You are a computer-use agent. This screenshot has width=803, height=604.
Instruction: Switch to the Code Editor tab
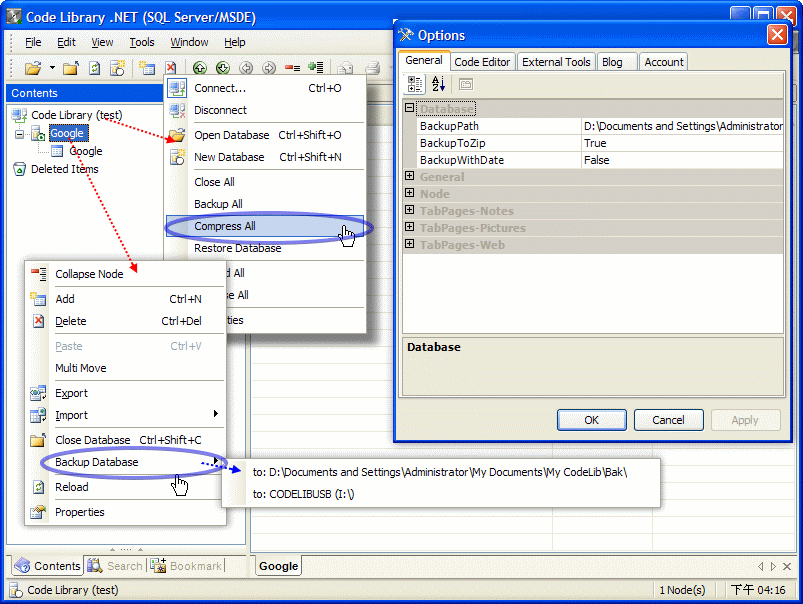(x=482, y=62)
